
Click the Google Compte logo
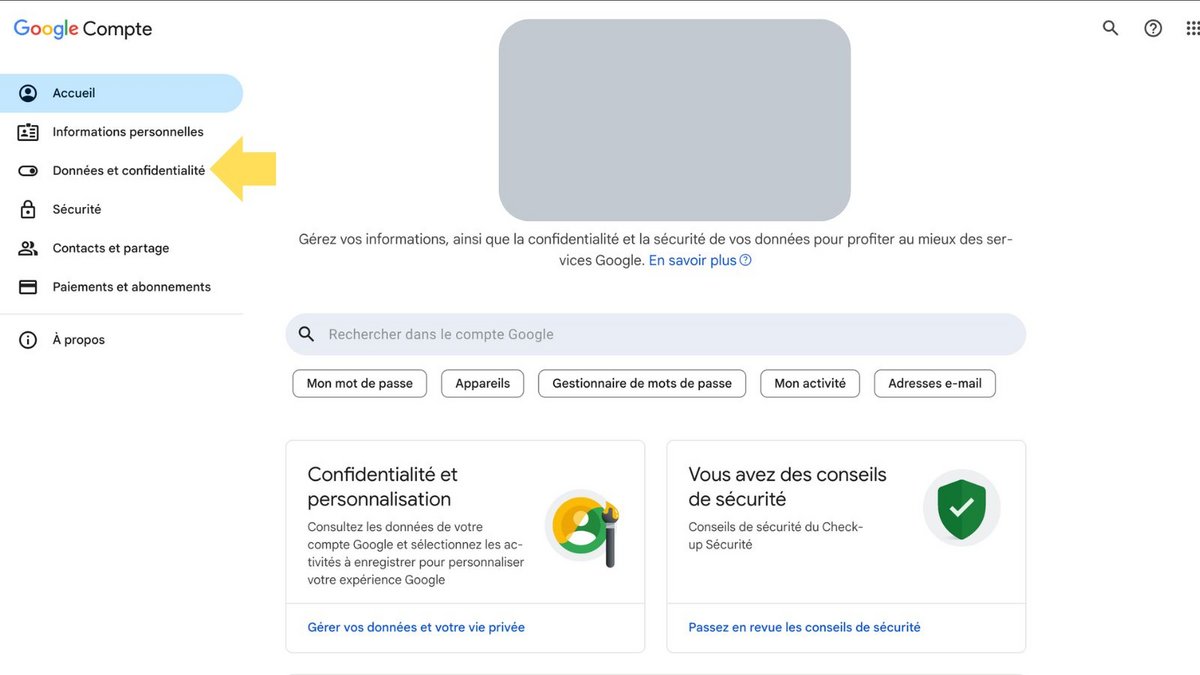point(82,28)
